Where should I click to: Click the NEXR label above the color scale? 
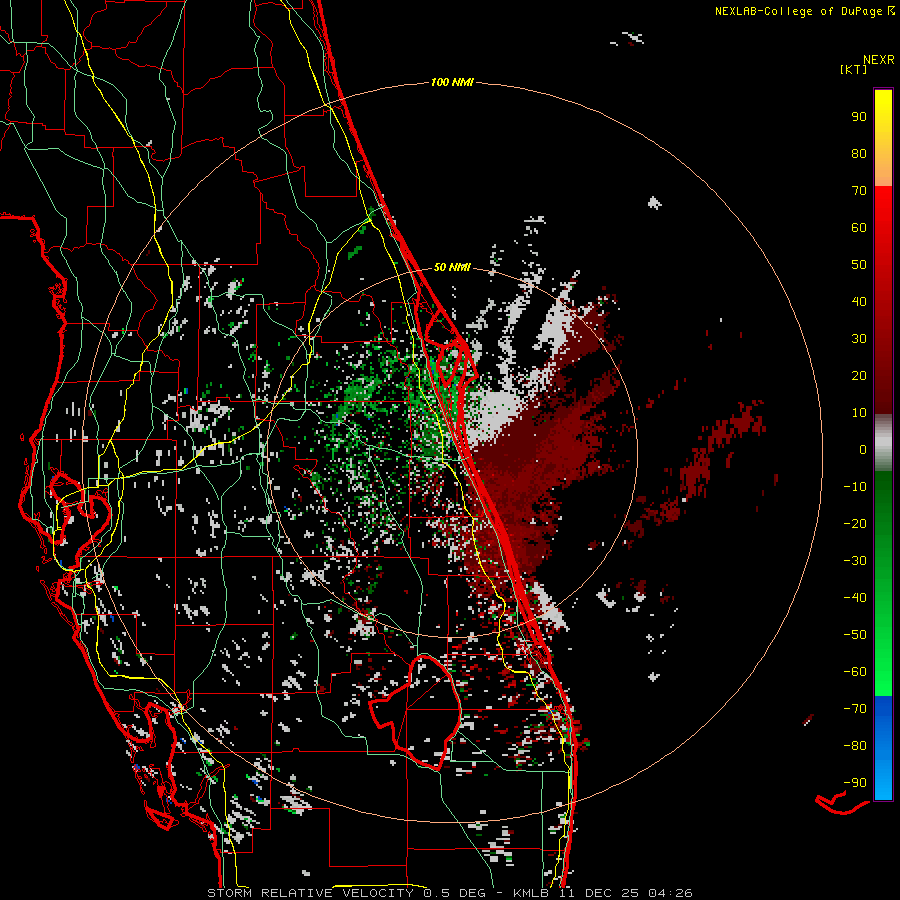(879, 60)
